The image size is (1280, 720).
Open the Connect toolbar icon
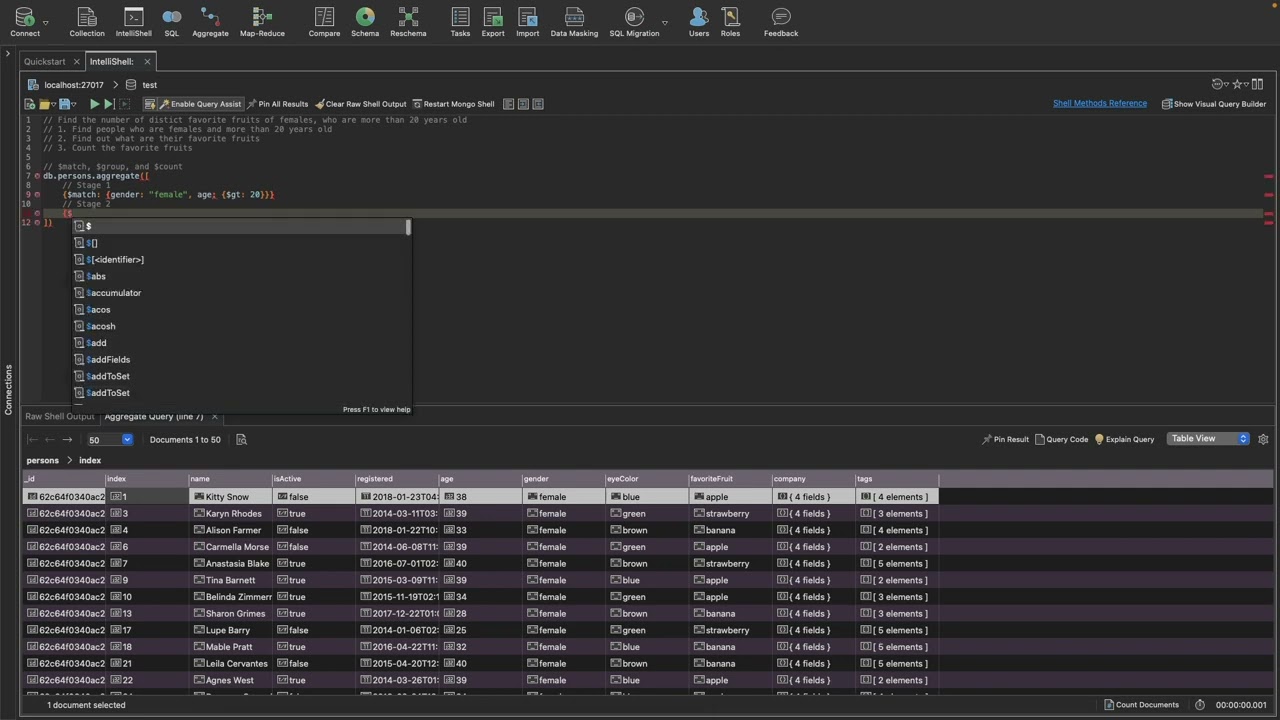tap(24, 21)
